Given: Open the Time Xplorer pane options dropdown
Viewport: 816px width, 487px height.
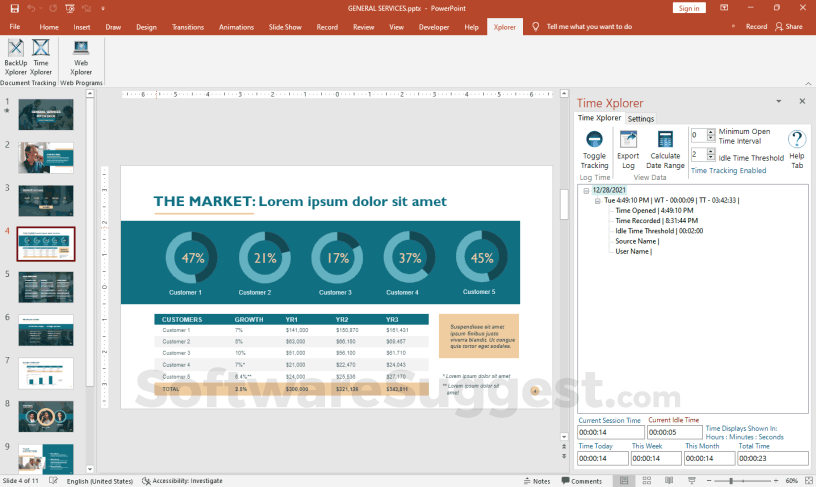Looking at the screenshot, I should [x=781, y=102].
